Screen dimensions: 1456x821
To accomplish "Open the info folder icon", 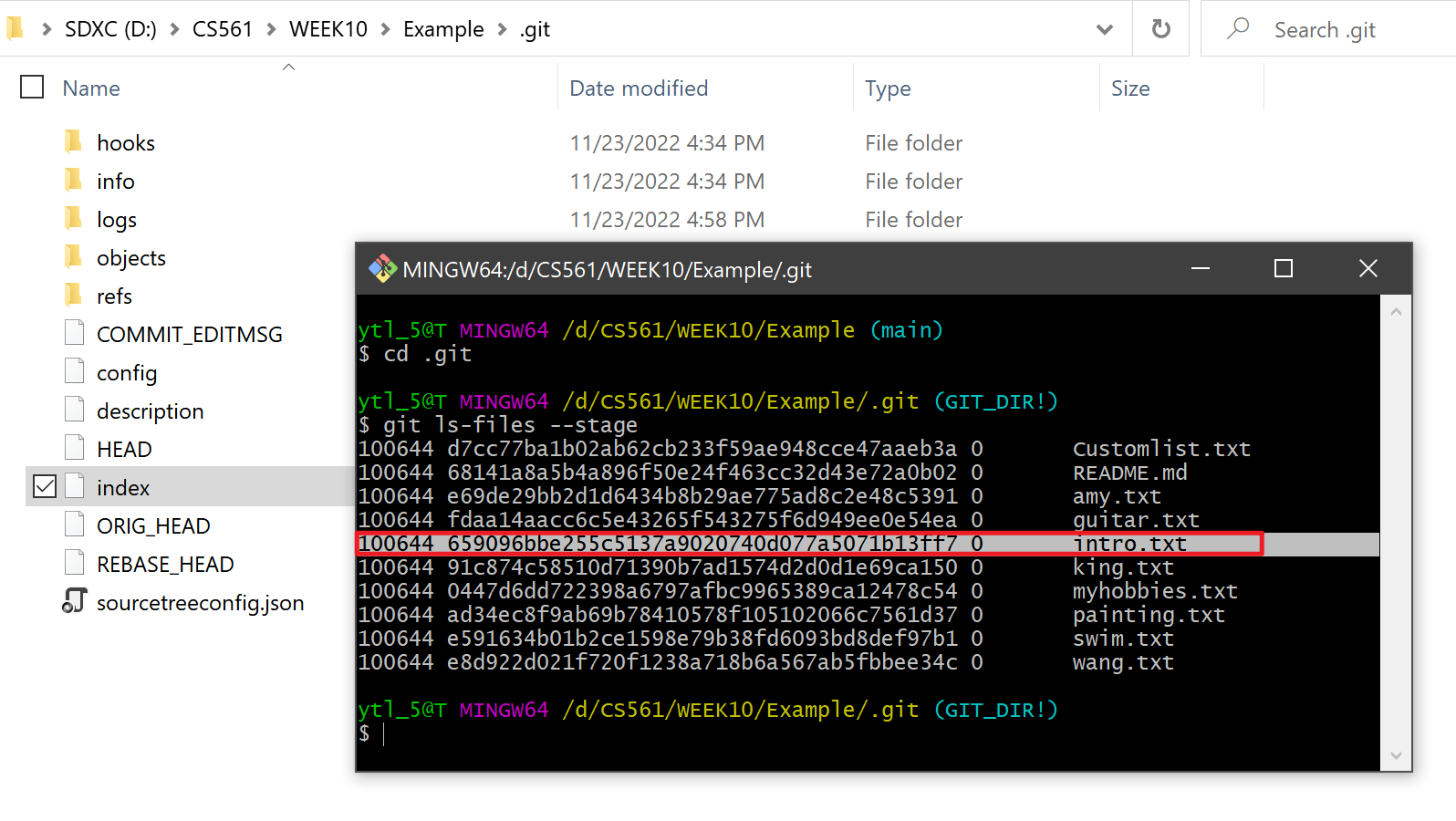I will point(74,181).
